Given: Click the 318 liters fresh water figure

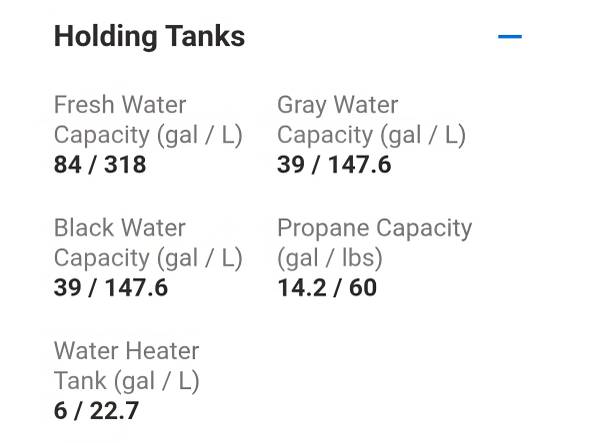Looking at the screenshot, I should point(125,165).
